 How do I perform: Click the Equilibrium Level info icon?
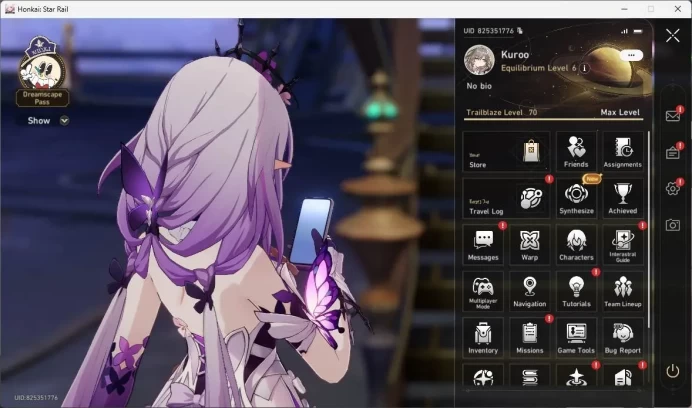coord(584,68)
